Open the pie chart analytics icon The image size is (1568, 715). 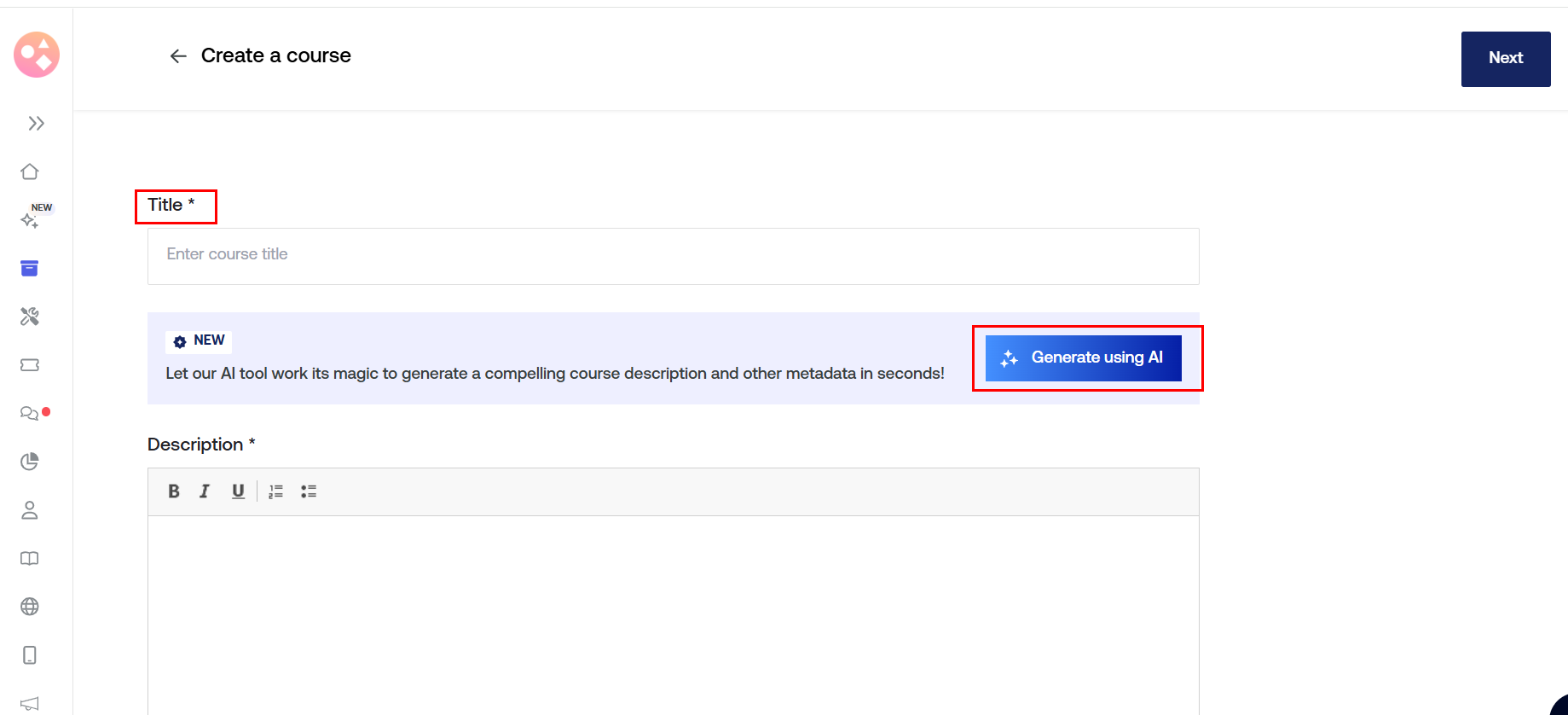pos(30,462)
